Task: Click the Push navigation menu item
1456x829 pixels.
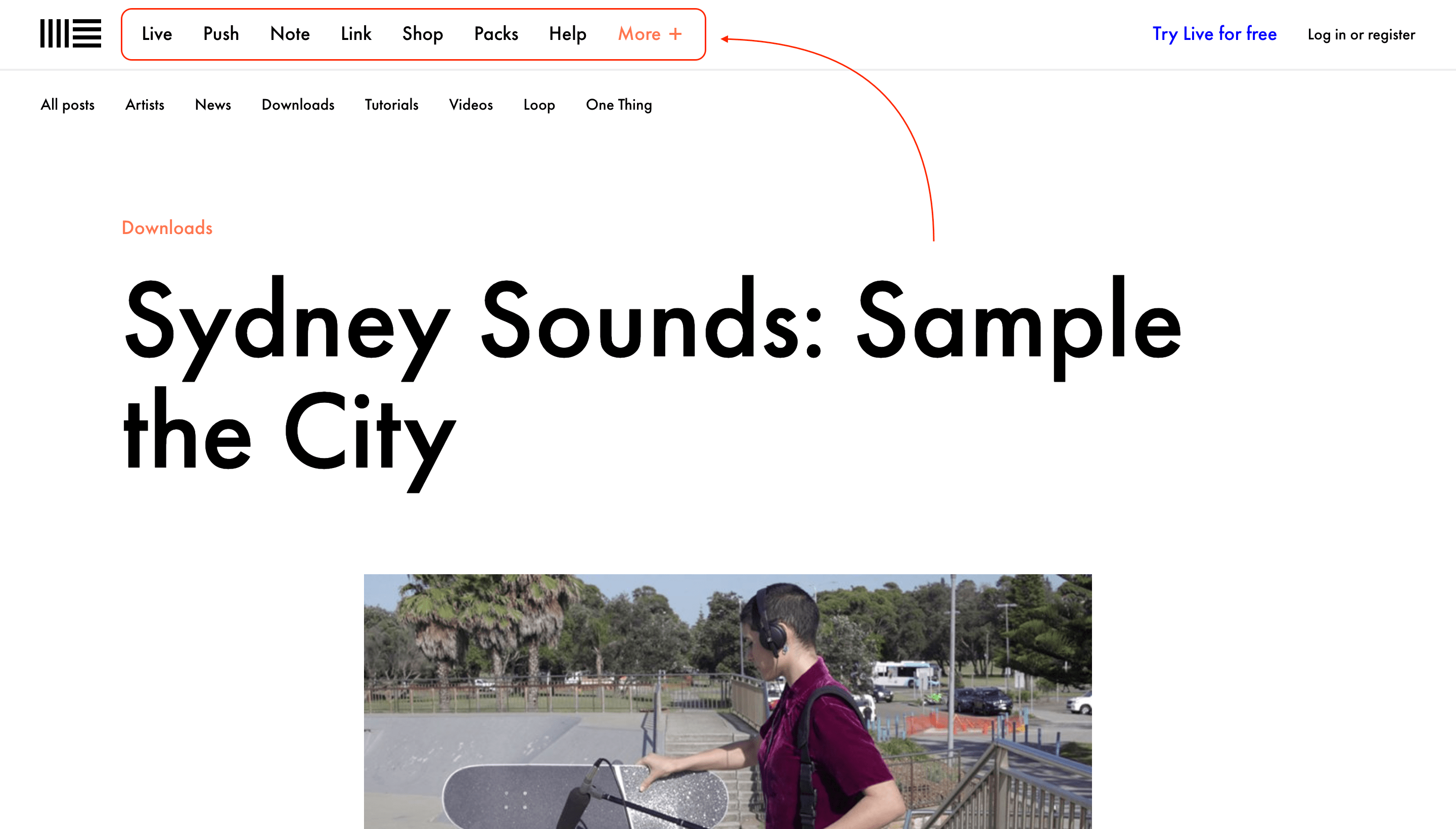Action: click(221, 33)
